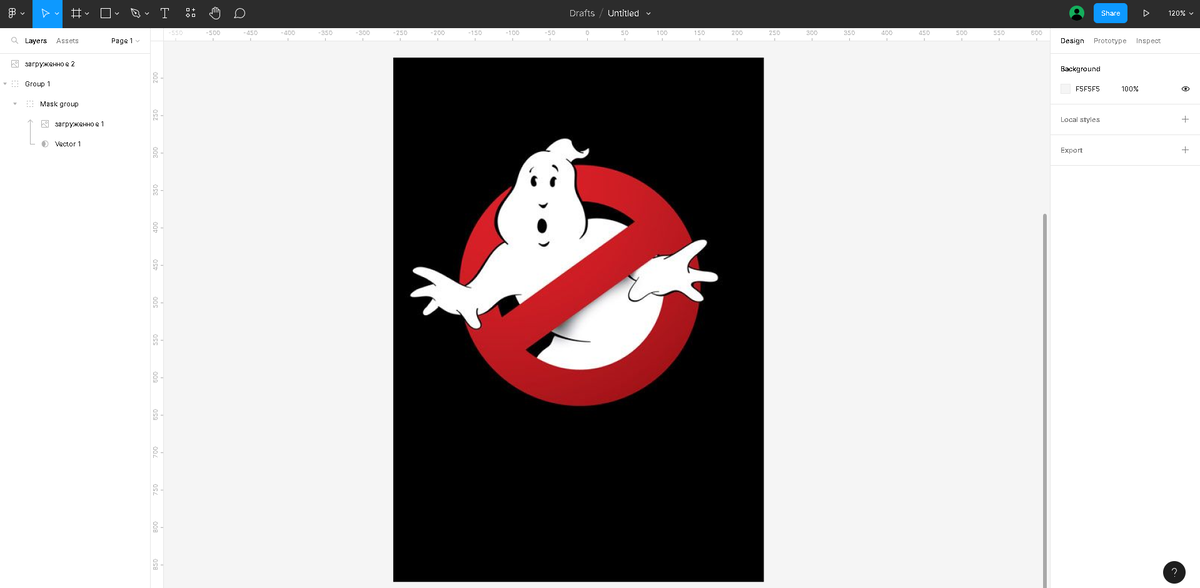Image resolution: width=1200 pixels, height=588 pixels.
Task: Click the image icon of загруженное 2
Action: (14, 64)
